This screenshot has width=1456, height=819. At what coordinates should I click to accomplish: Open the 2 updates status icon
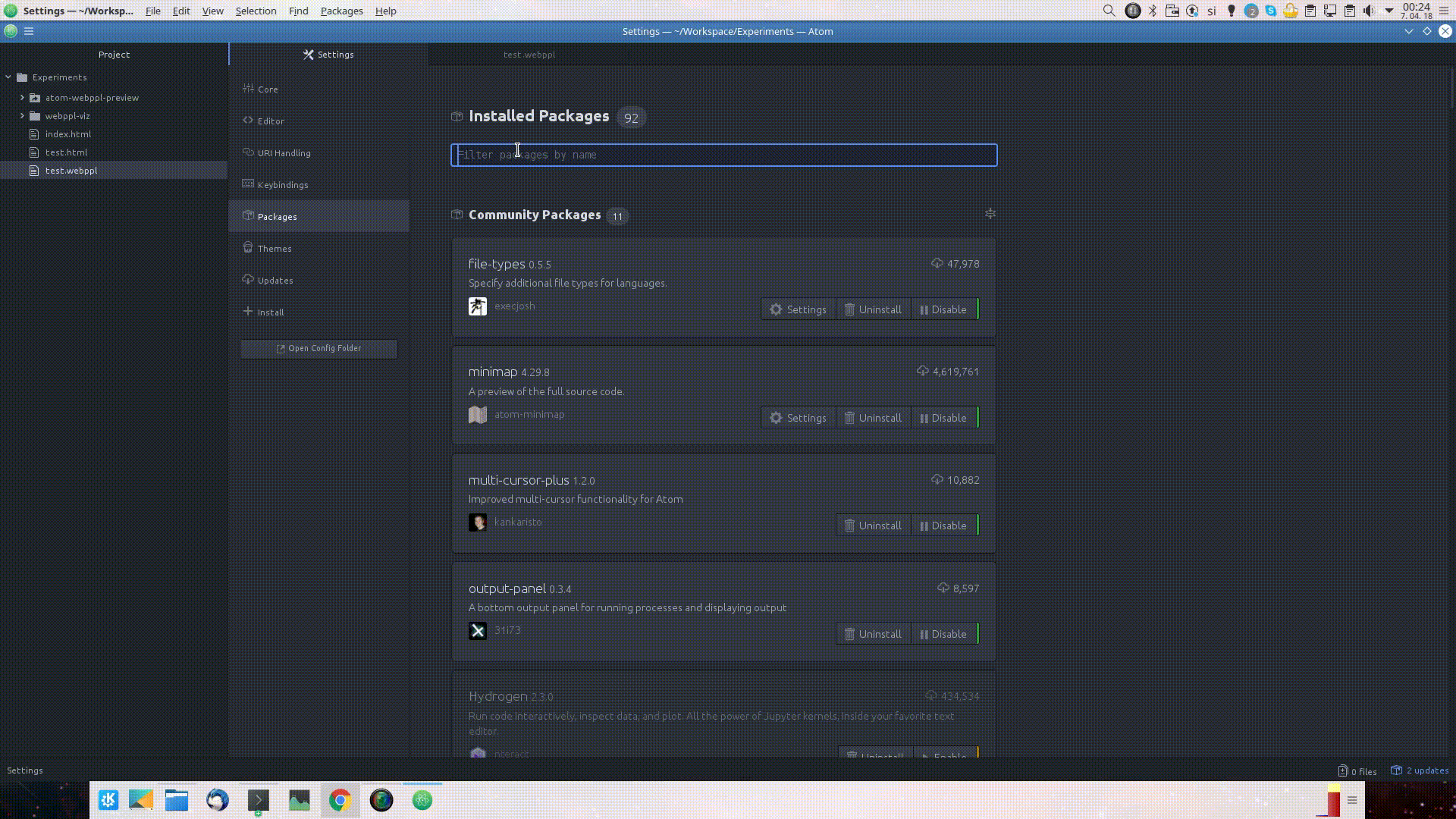click(x=1419, y=770)
